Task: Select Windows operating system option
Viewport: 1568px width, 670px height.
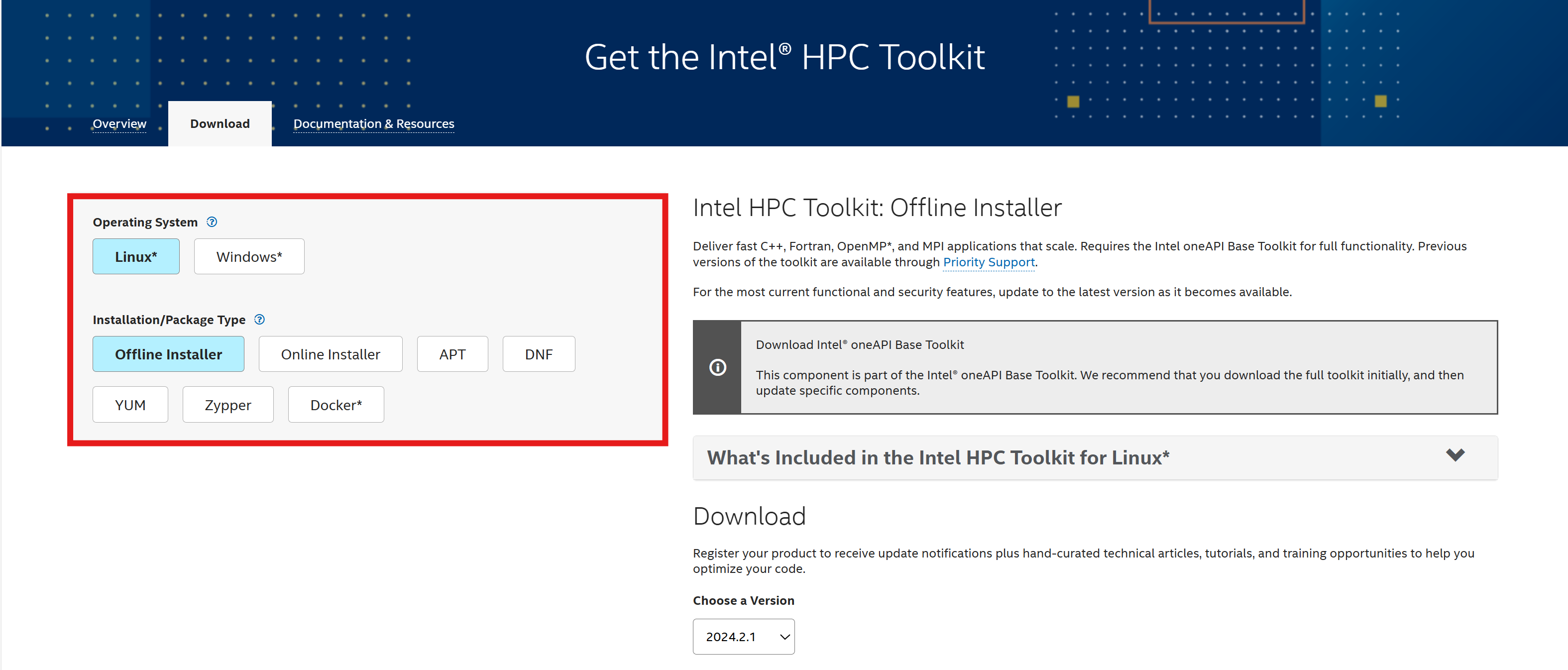Action: pos(249,257)
